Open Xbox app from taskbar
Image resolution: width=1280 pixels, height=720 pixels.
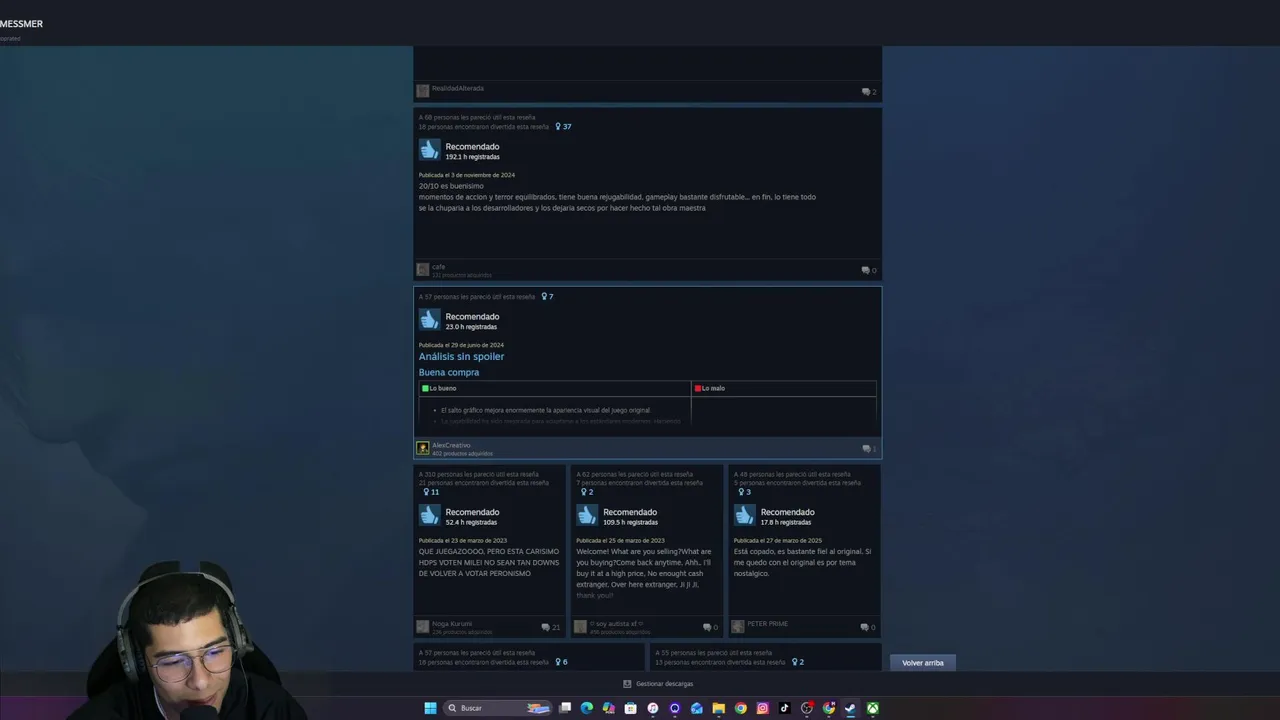[x=873, y=708]
